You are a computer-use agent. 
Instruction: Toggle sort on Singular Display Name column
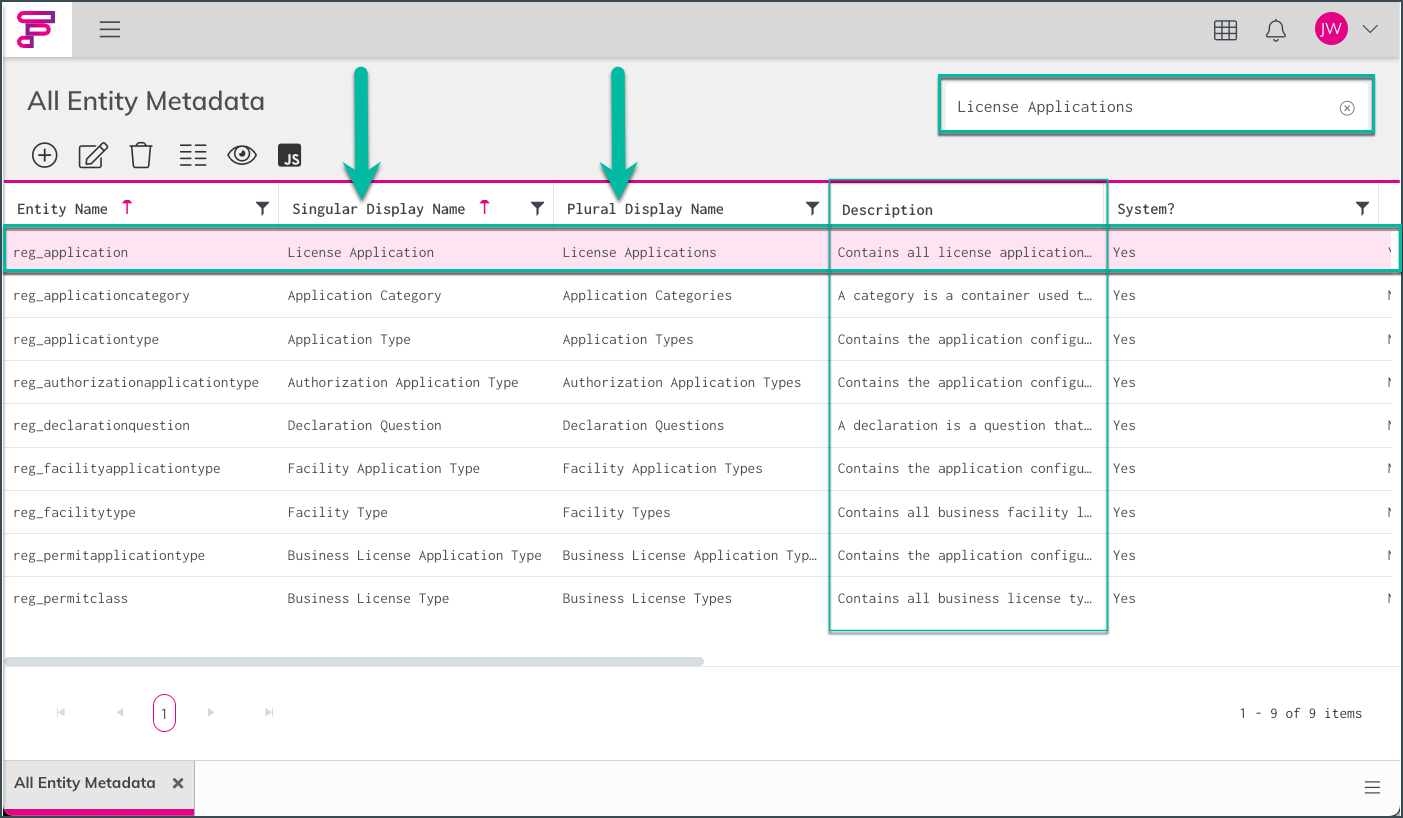485,206
